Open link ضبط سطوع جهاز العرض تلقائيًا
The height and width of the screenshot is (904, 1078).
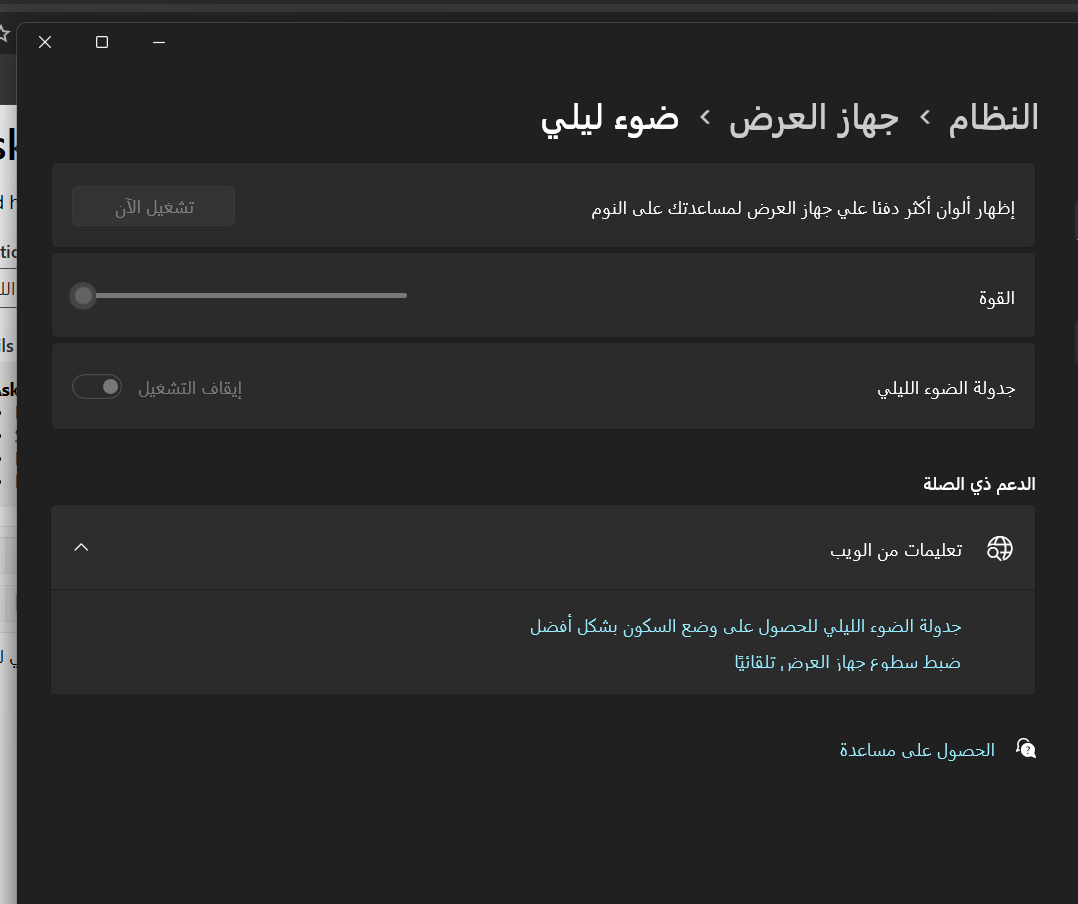coord(847,662)
